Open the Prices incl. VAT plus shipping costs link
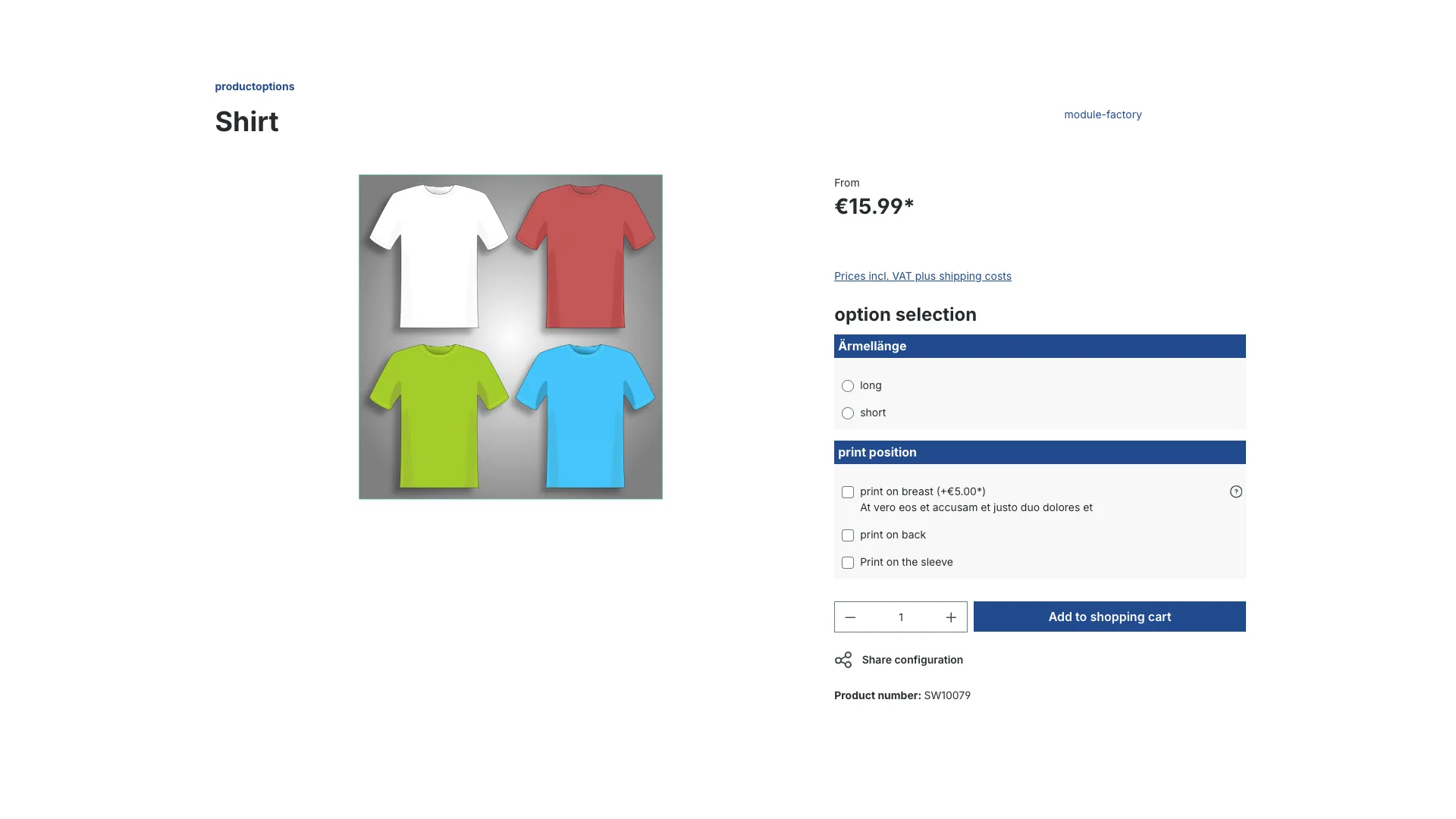This screenshot has height=819, width=1456. tap(922, 276)
